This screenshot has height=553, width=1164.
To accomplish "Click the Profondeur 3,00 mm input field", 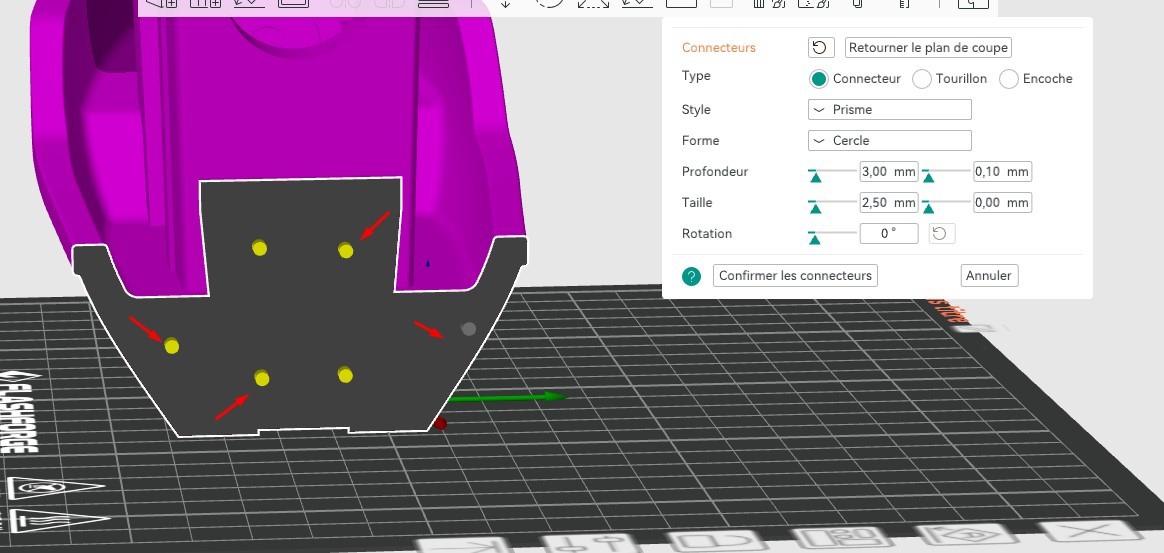I will click(x=888, y=172).
